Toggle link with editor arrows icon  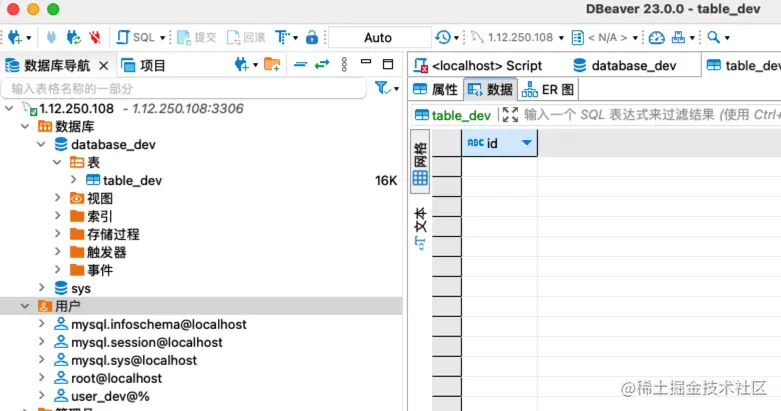[322, 64]
